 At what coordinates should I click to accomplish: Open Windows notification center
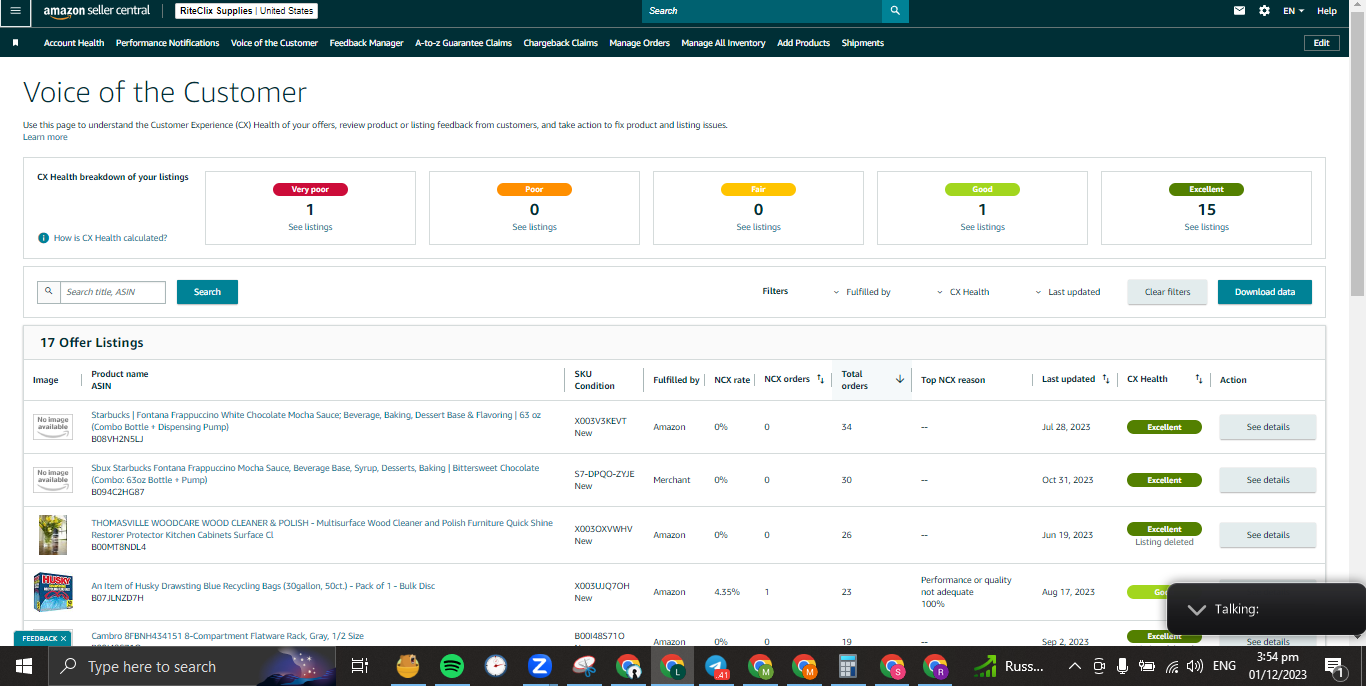[1333, 666]
